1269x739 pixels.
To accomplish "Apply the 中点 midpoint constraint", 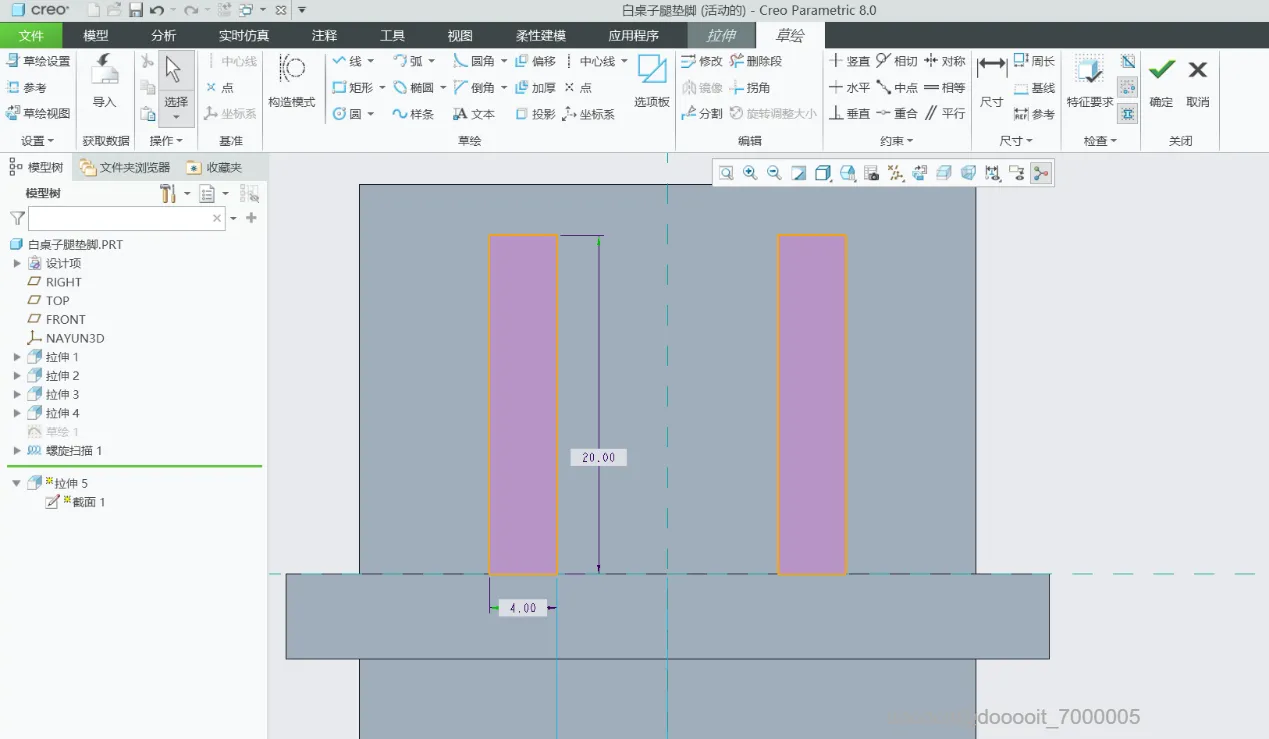I will 897,88.
